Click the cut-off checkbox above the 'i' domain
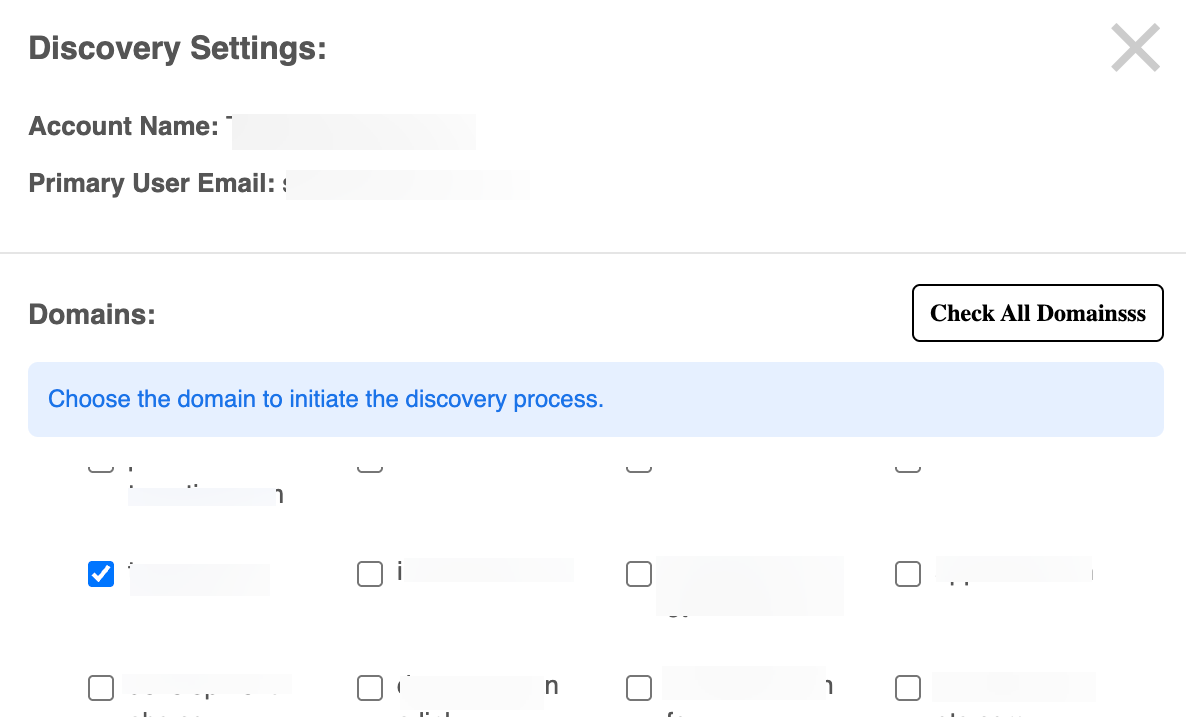The width and height of the screenshot is (1186, 728). point(370,467)
